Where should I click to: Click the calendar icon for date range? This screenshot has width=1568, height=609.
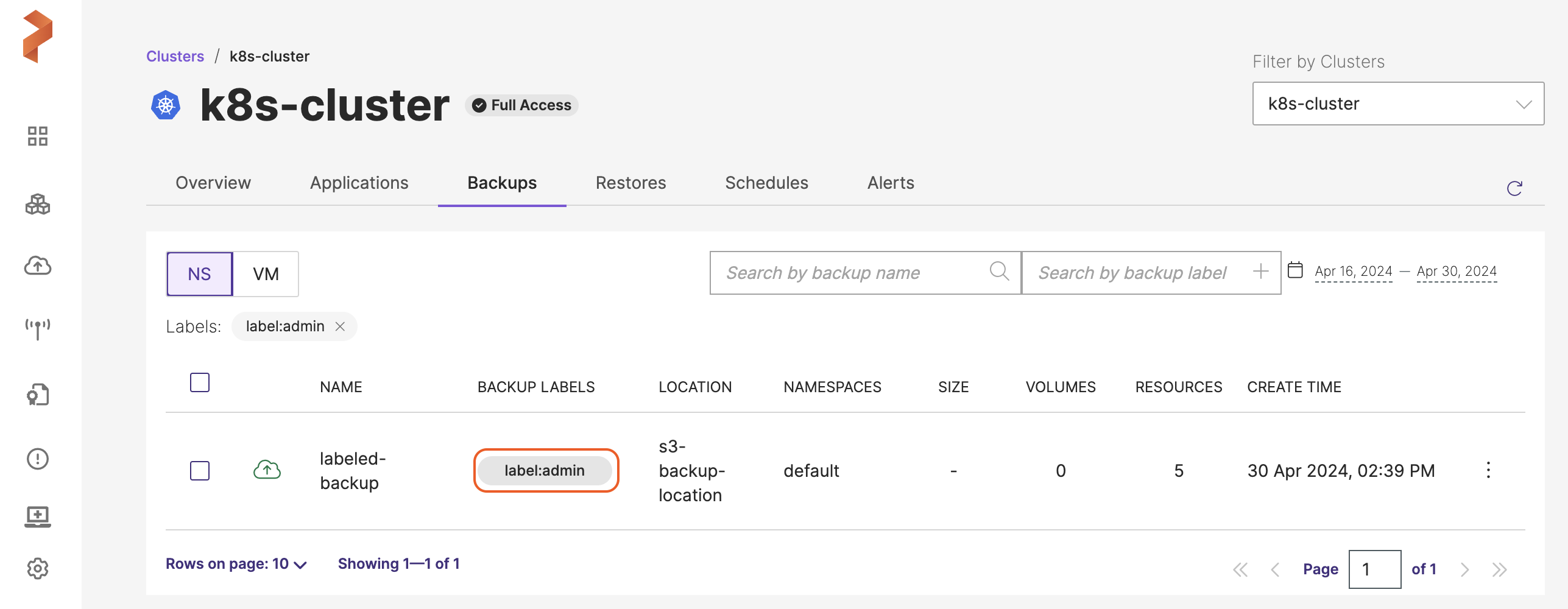click(1295, 270)
